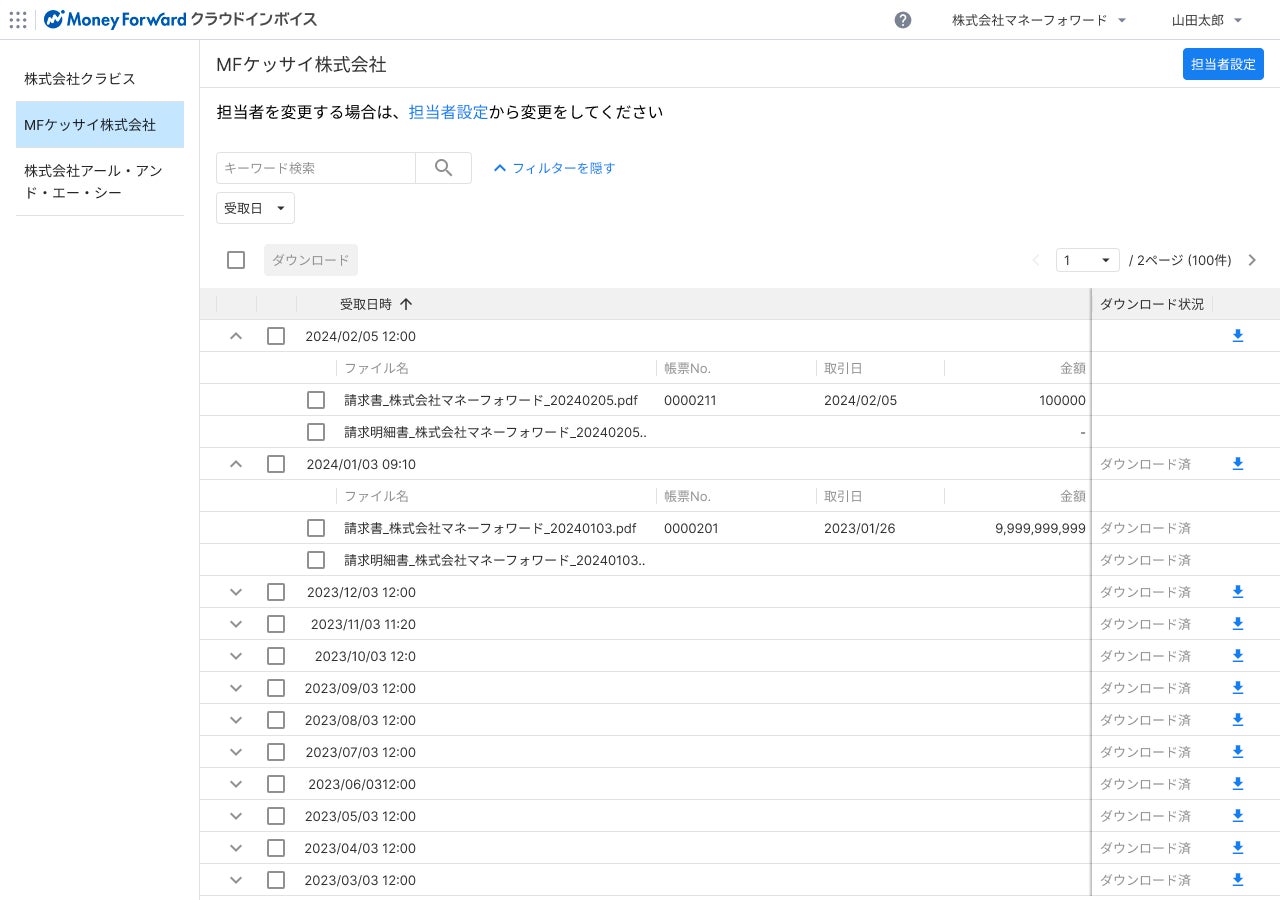The image size is (1280, 900).
Task: Download the 2023/05/03 12:00 entry
Action: click(1237, 816)
